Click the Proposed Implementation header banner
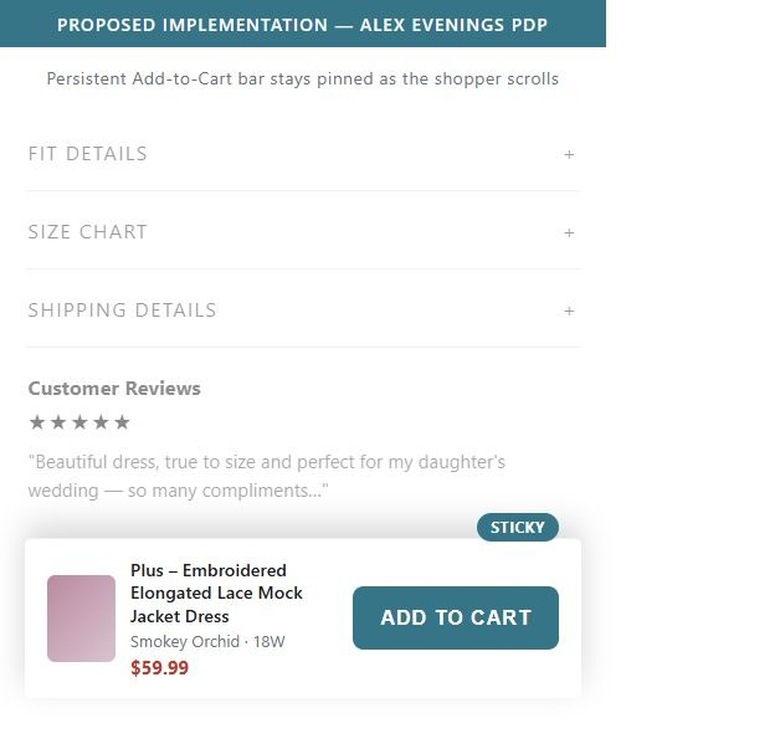Screen dimensions: 780x749 [x=303, y=23]
